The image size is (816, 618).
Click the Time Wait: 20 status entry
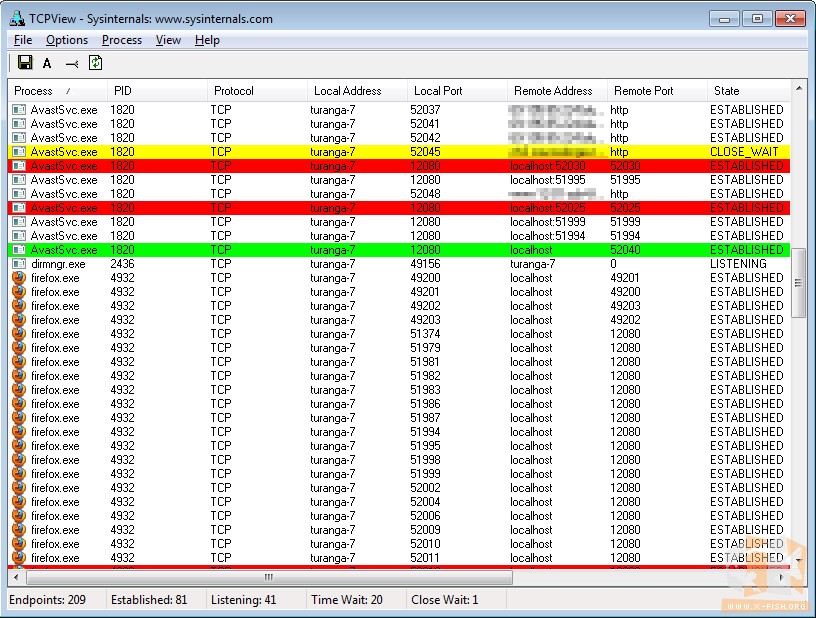[347, 600]
